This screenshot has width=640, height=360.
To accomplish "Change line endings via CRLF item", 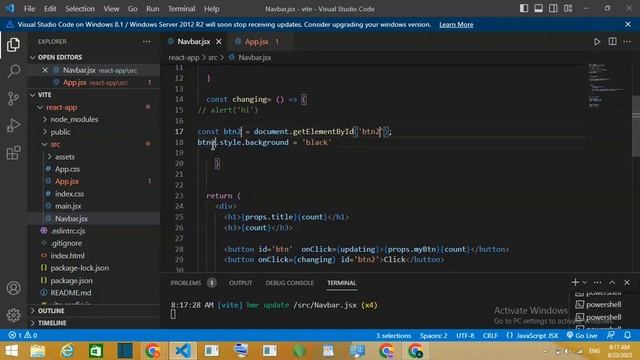I will click(x=490, y=336).
